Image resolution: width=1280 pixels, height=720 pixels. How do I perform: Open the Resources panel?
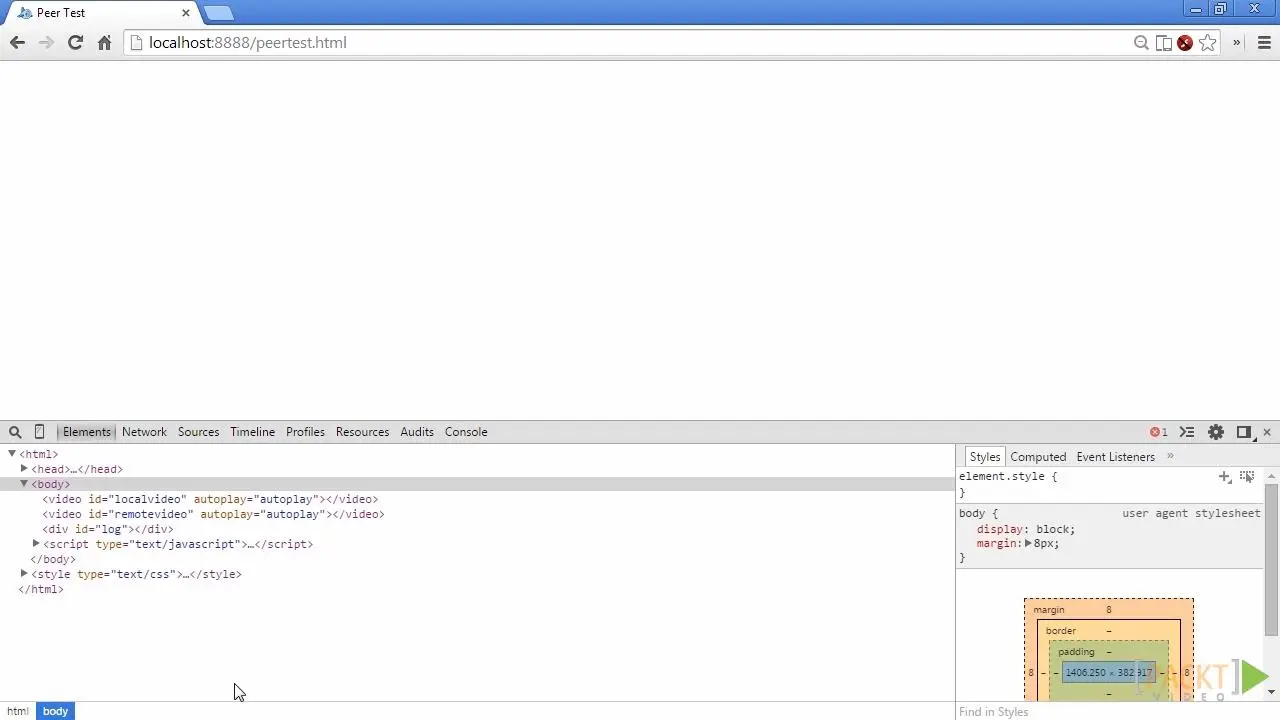tap(362, 432)
